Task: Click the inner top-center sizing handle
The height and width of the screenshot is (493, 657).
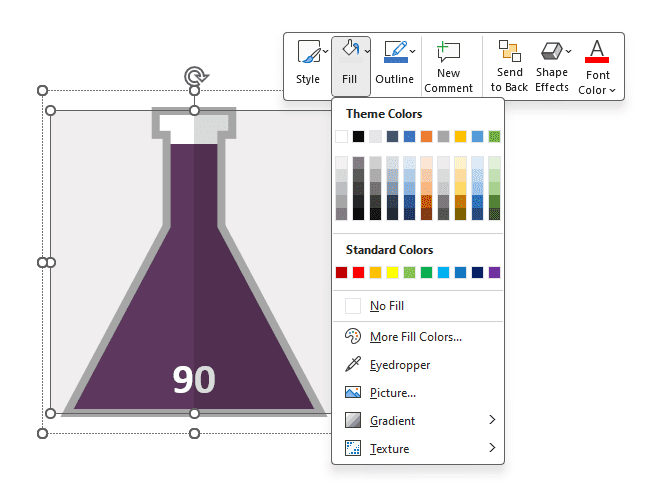Action: (194, 111)
